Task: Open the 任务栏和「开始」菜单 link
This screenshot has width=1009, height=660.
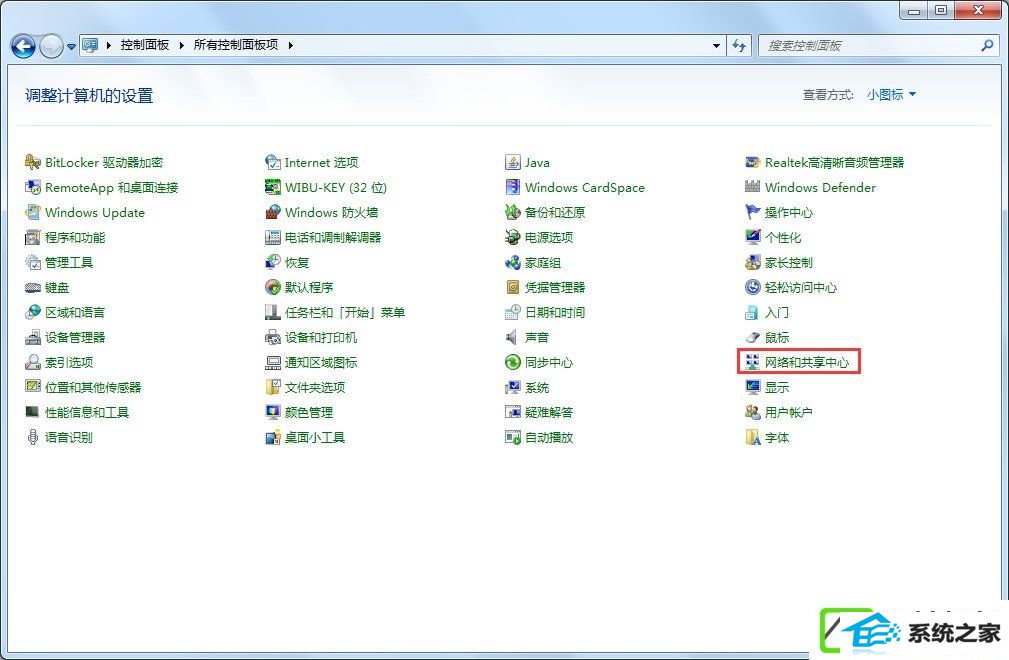Action: tap(345, 313)
